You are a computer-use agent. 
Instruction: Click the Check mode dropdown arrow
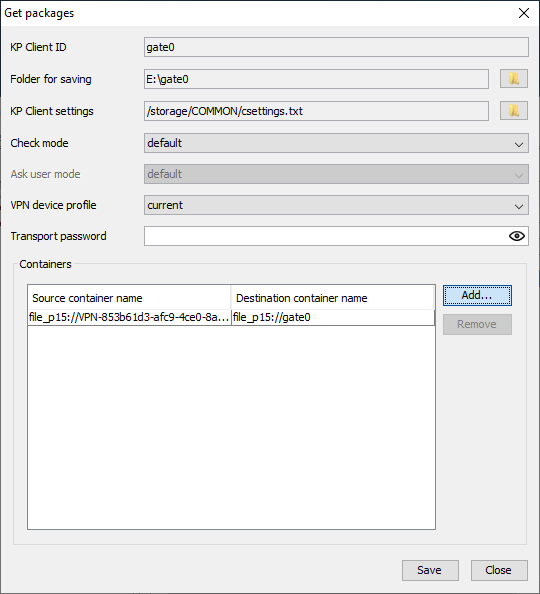click(519, 144)
